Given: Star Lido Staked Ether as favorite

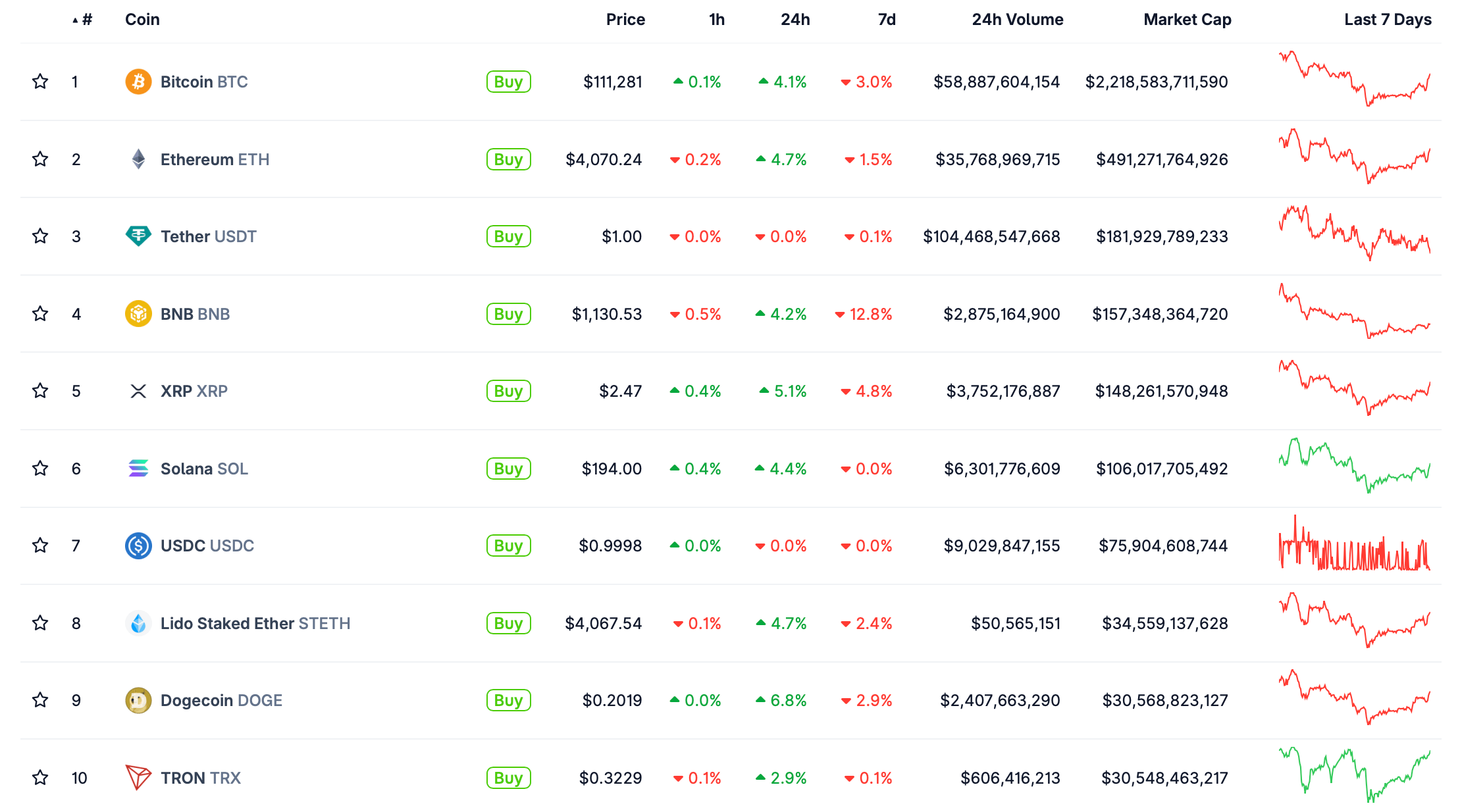Looking at the screenshot, I should [x=40, y=623].
